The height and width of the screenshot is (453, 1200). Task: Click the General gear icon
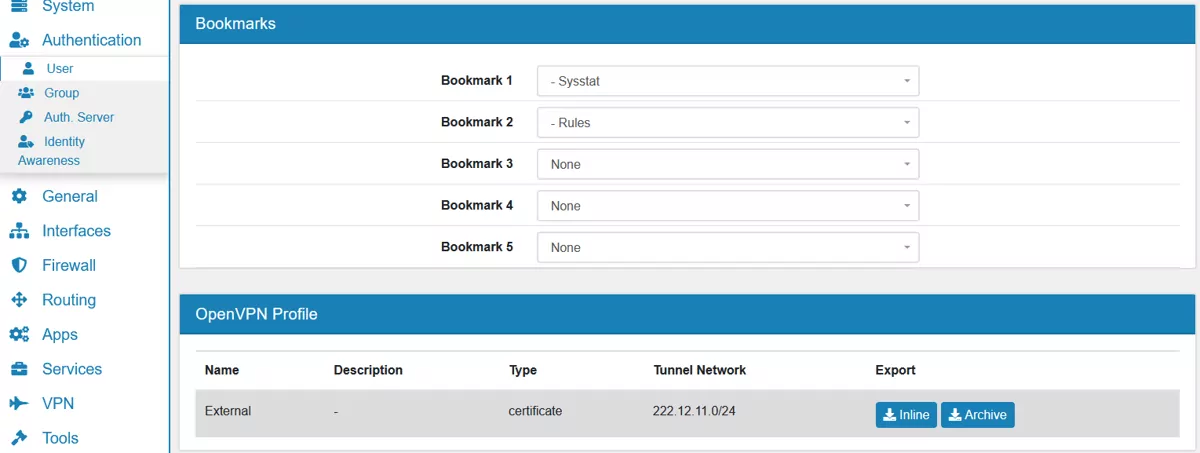tap(19, 197)
